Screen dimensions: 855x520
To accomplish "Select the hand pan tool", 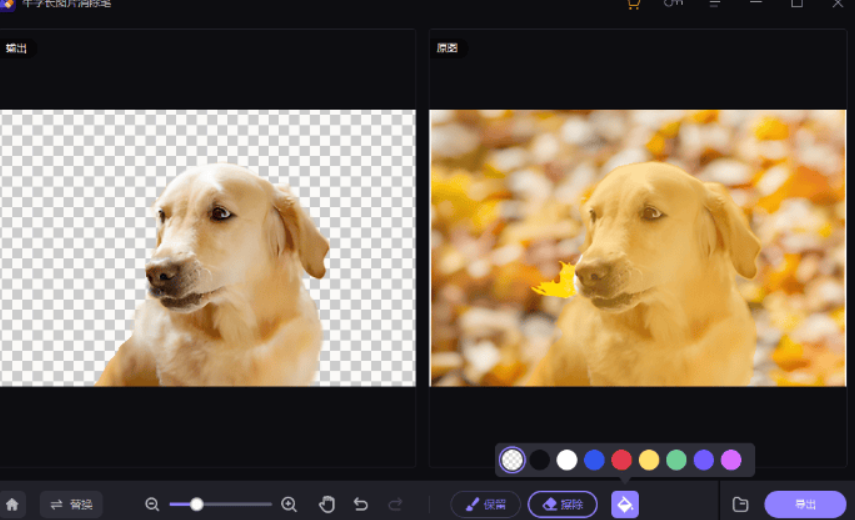I will coord(327,505).
